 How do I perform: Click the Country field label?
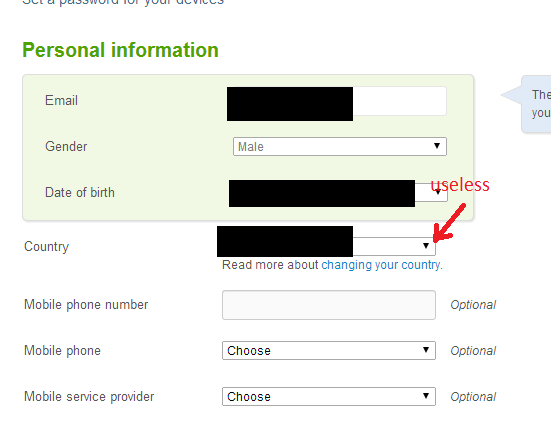[46, 246]
